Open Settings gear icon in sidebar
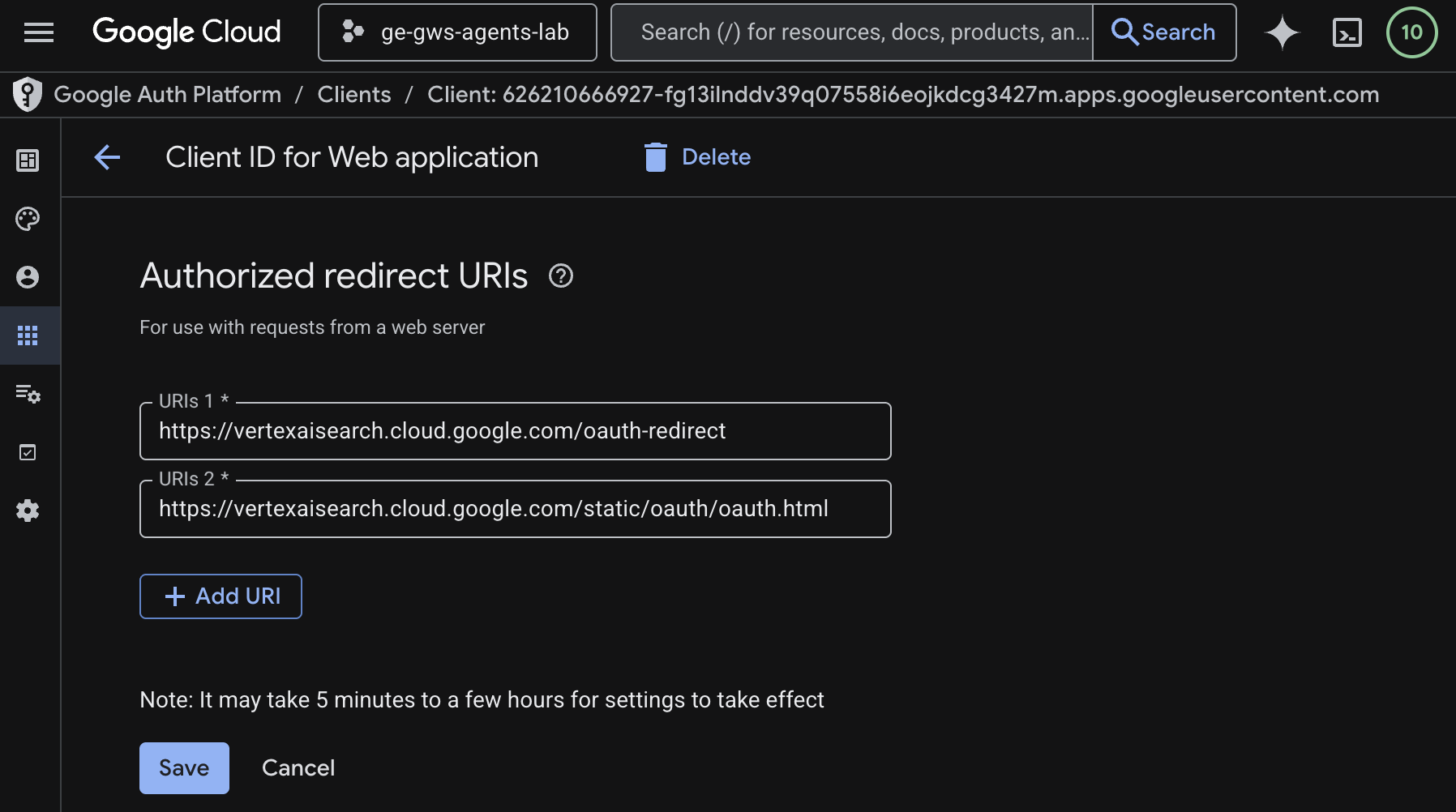The width and height of the screenshot is (1456, 812). tap(28, 511)
